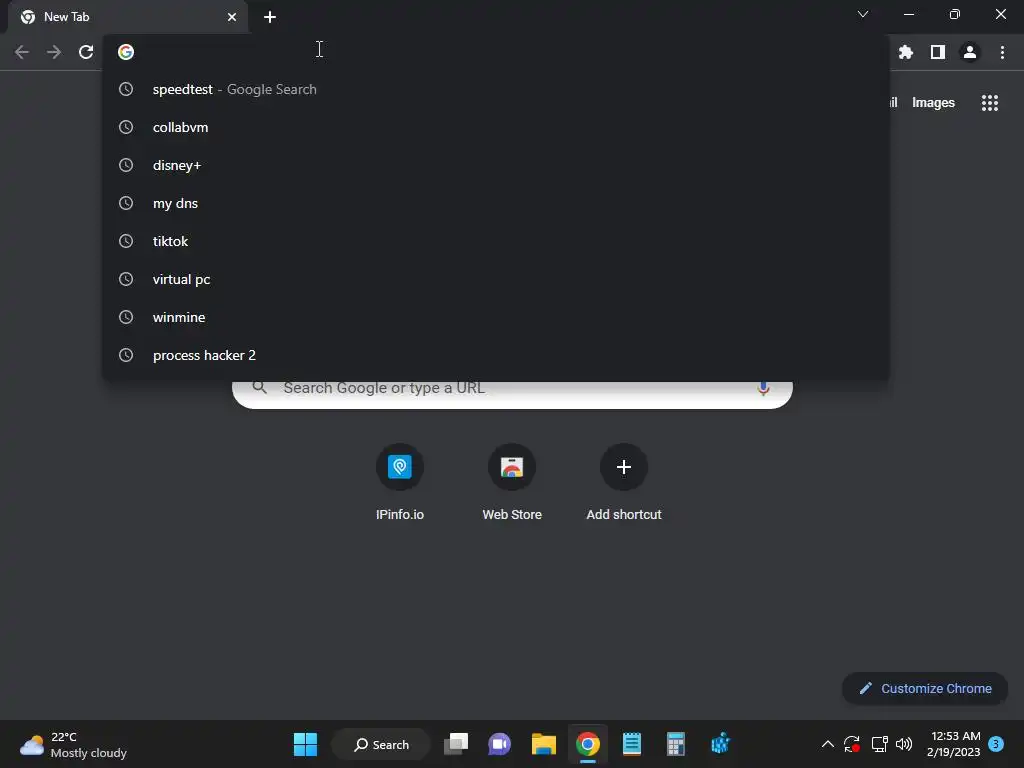The height and width of the screenshot is (768, 1024).
Task: Open a new tab with the plus button
Action: [270, 17]
